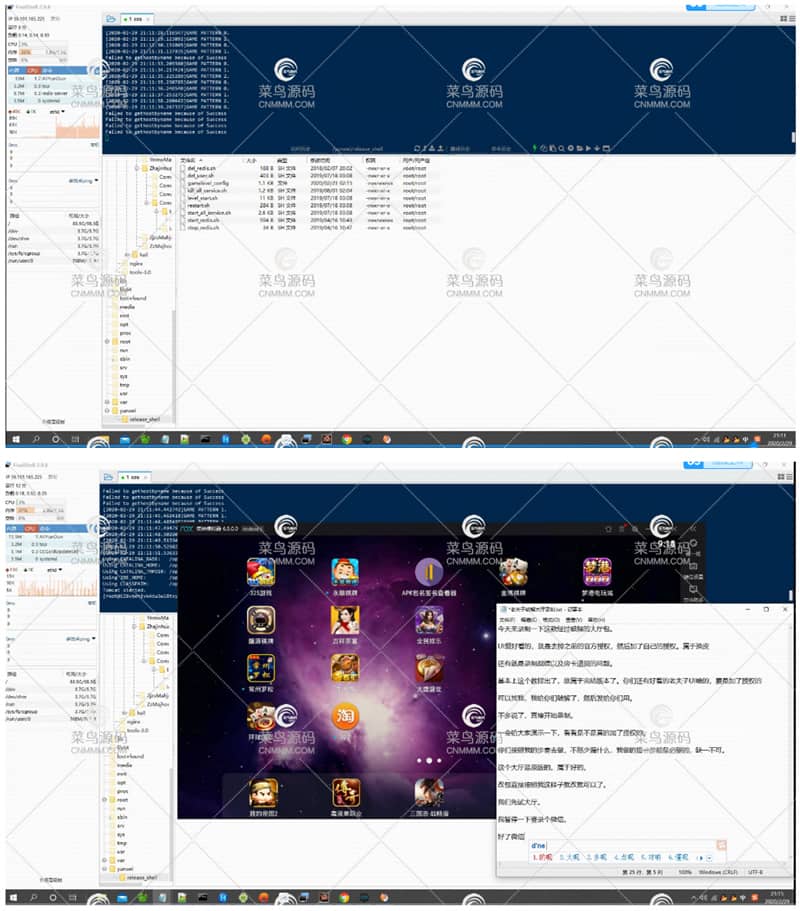The width and height of the screenshot is (800, 911).
Task: Click the upper terminal's vertical scrollbar thumb
Action: coord(793,137)
